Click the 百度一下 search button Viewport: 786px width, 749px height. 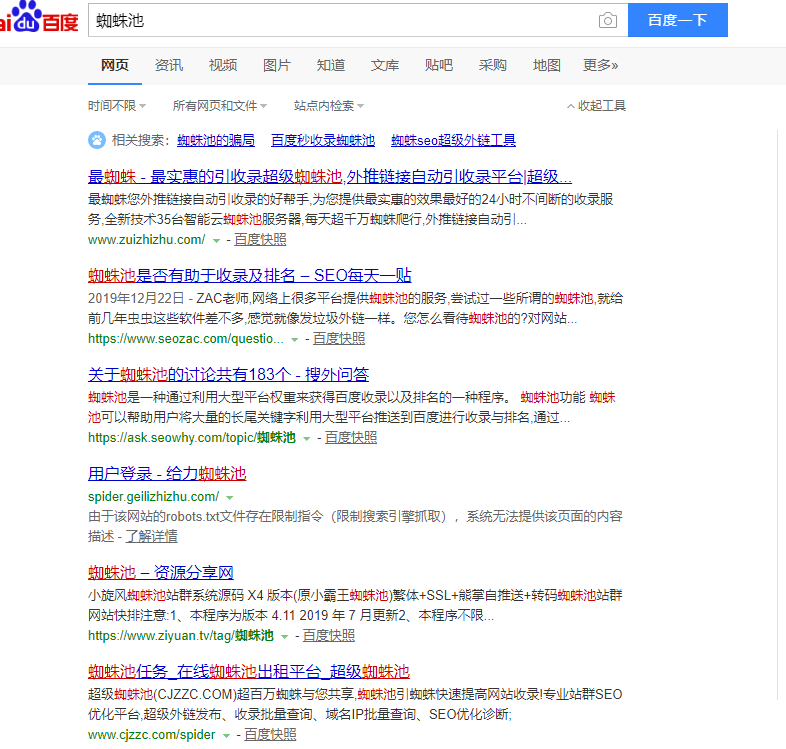point(677,20)
